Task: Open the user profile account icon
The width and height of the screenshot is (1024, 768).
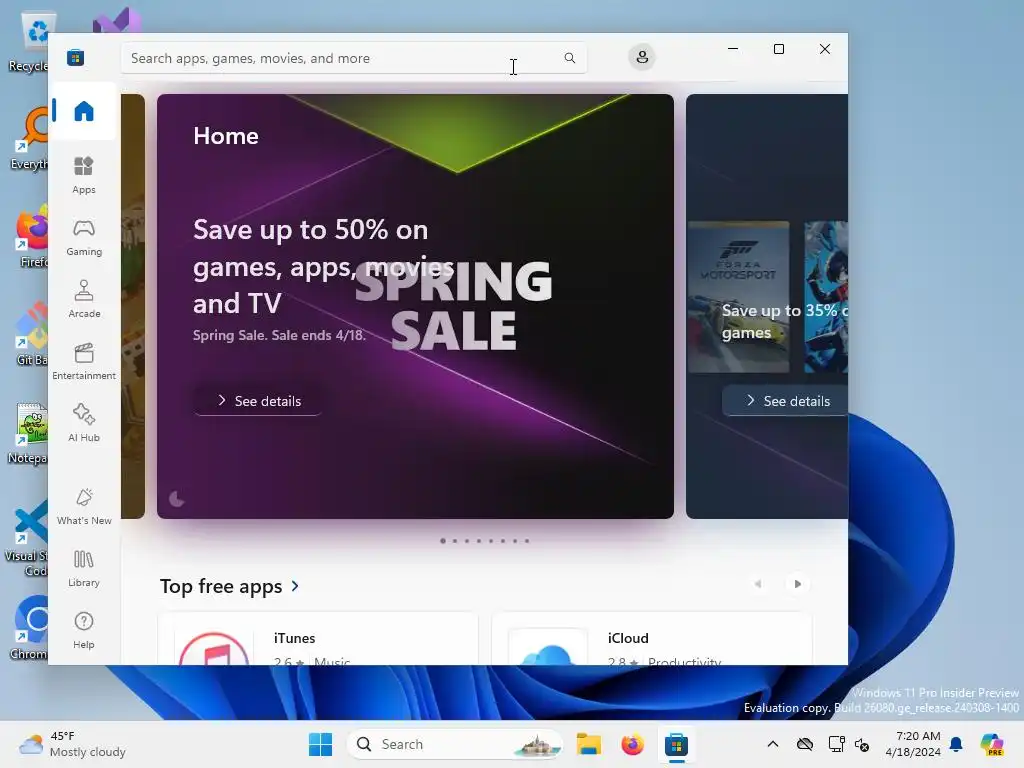Action: pyautogui.click(x=642, y=57)
